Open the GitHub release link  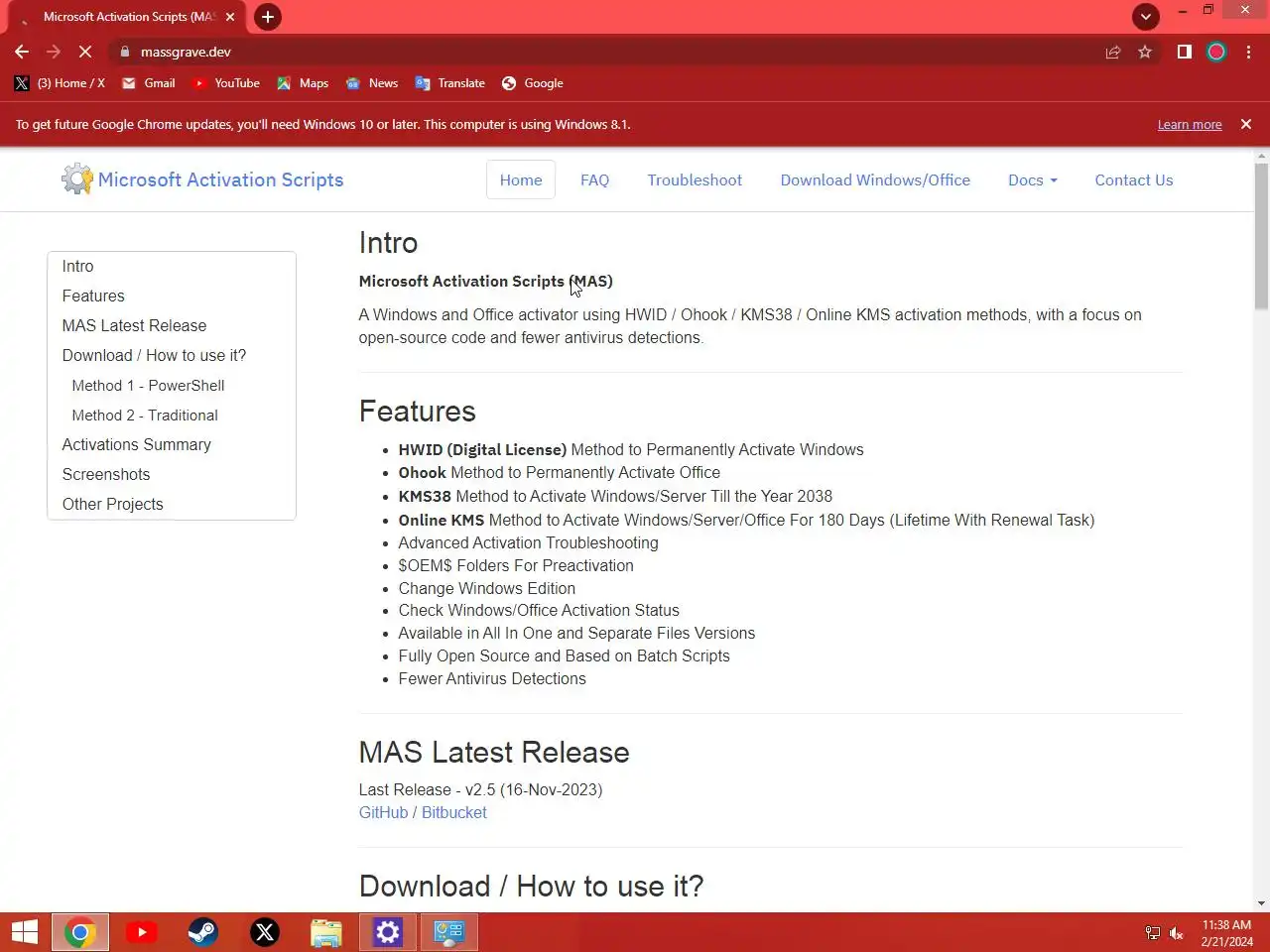point(383,812)
